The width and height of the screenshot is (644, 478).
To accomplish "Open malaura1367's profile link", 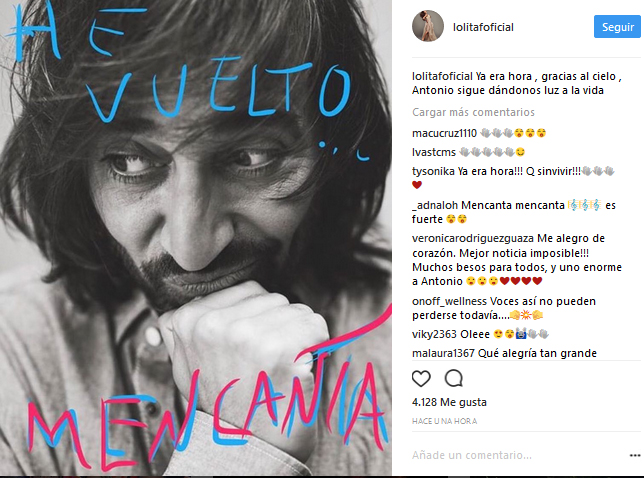I will click(x=443, y=353).
